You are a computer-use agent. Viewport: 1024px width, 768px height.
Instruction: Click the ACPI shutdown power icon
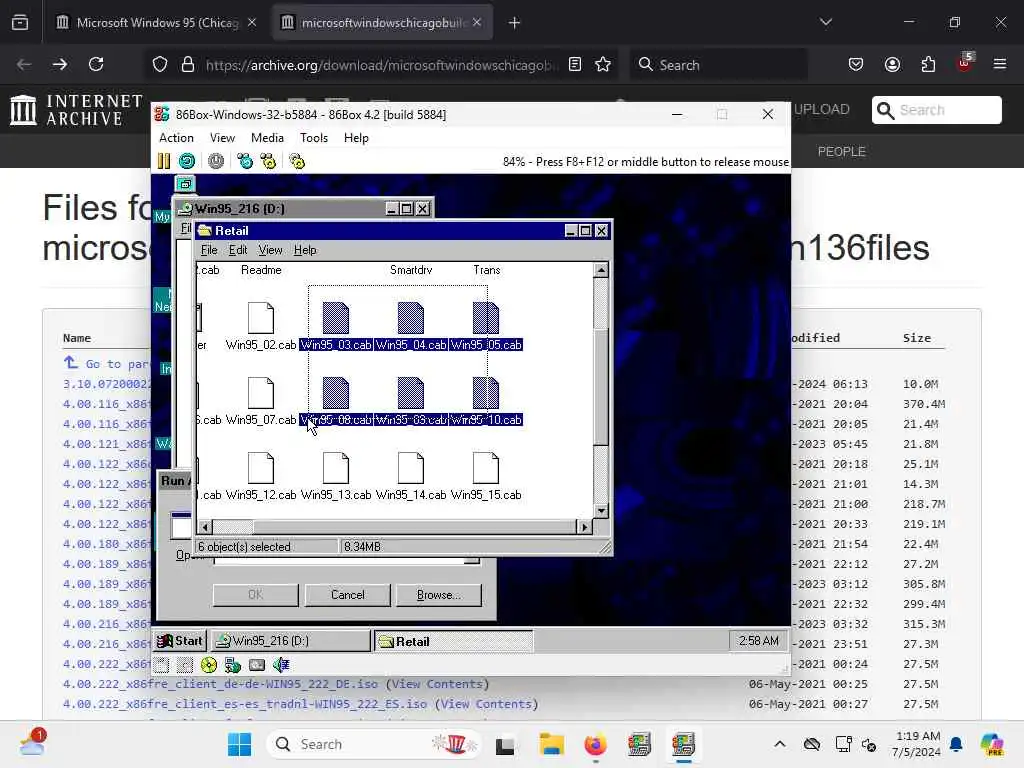(216, 161)
